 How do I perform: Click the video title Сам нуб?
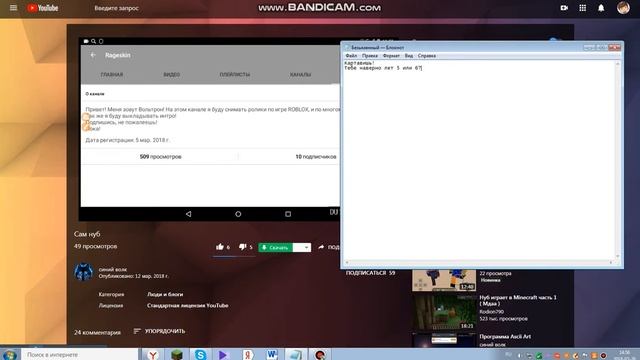point(87,234)
